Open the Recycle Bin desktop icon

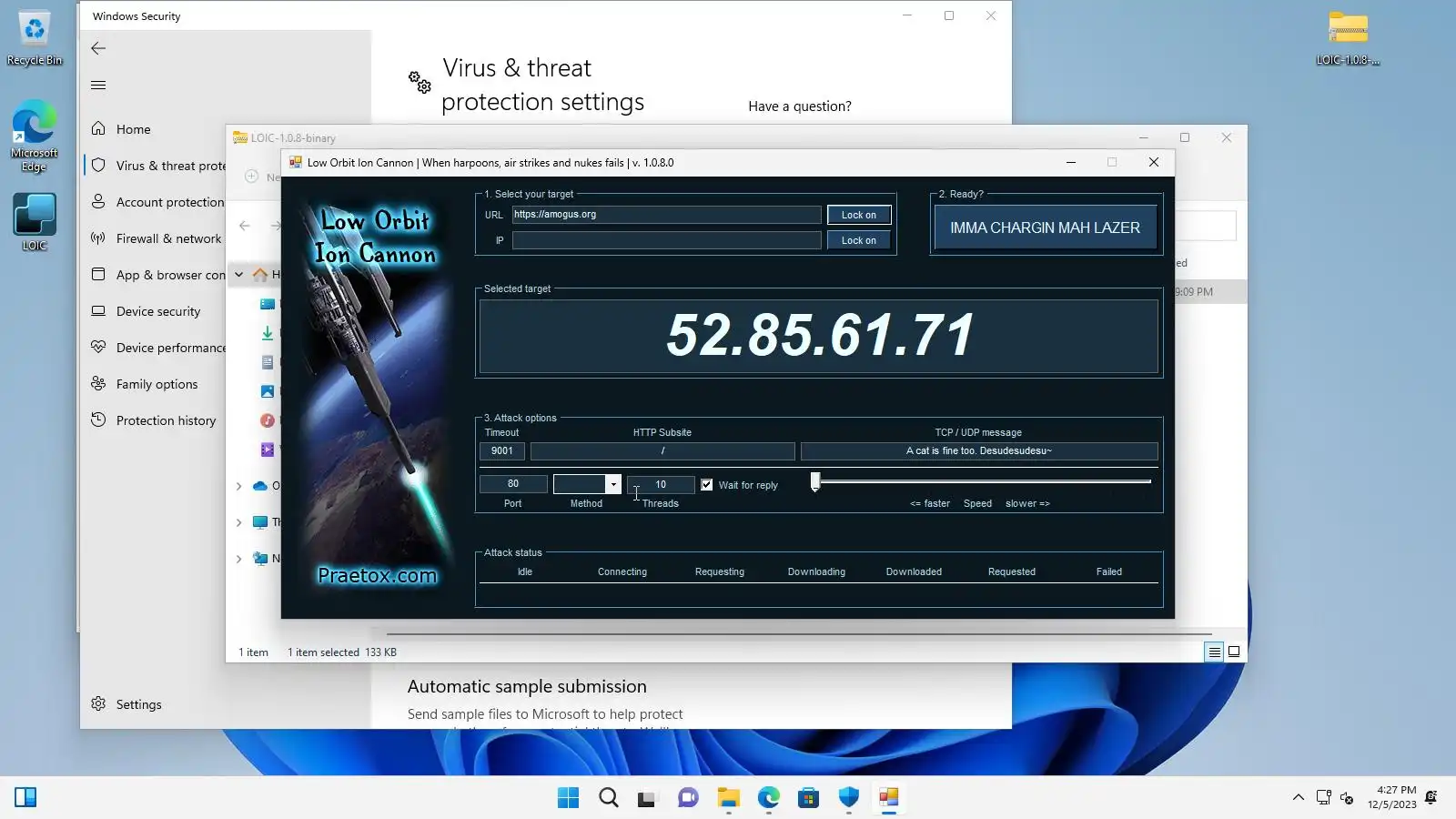35,38
